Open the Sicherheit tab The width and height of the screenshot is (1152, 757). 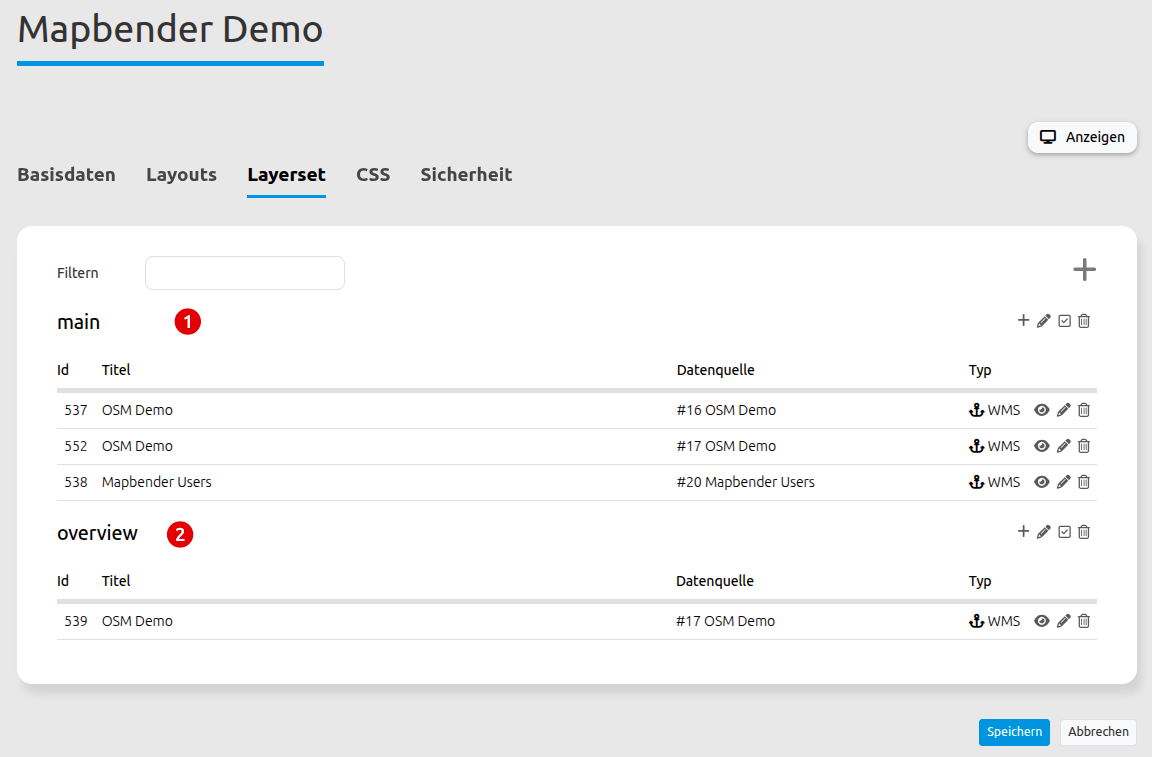(466, 175)
